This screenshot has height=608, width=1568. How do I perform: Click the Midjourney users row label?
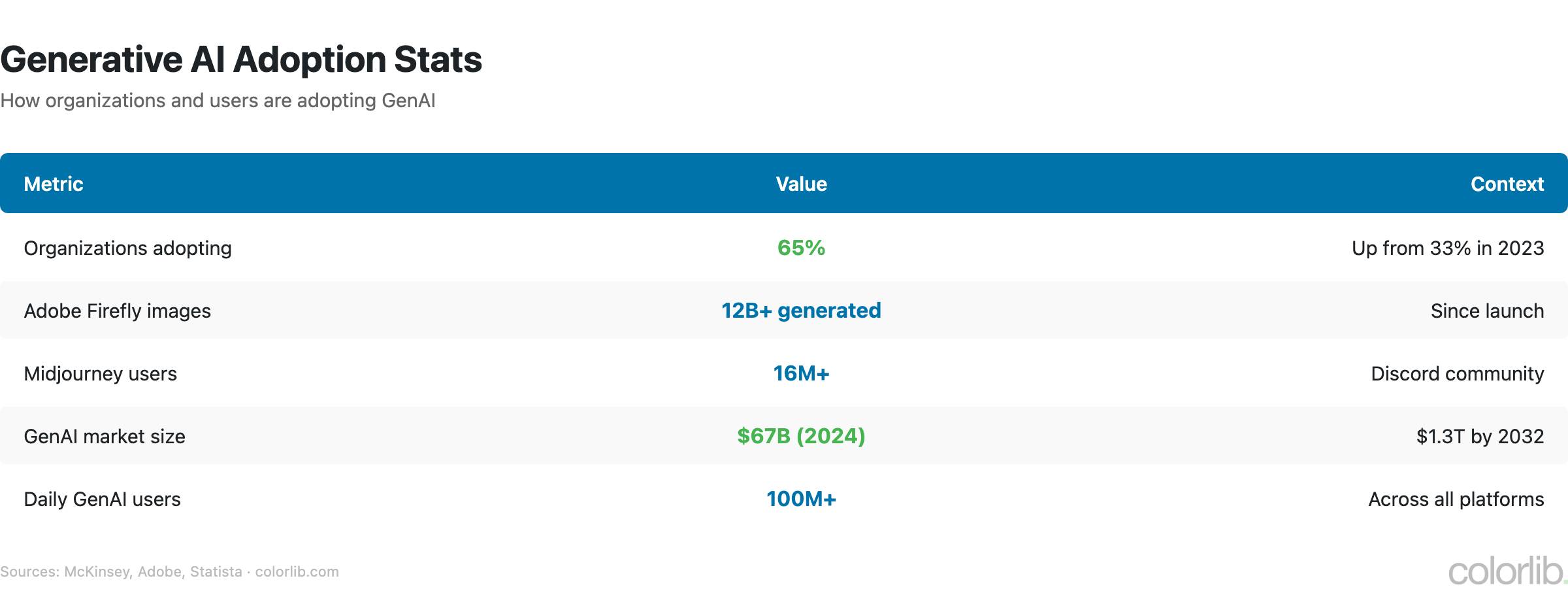point(101,374)
